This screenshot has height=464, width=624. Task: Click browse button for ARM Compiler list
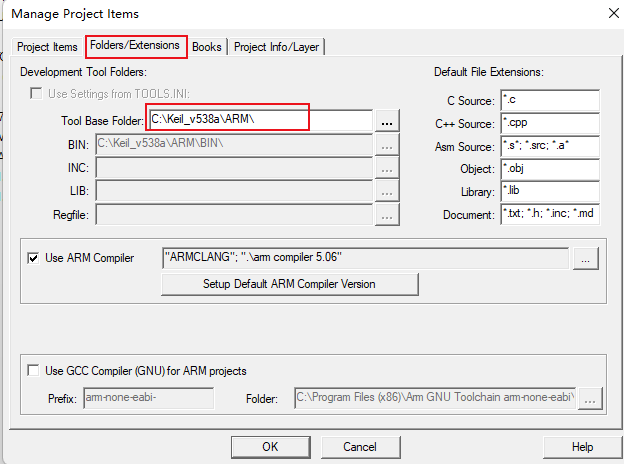click(x=586, y=259)
